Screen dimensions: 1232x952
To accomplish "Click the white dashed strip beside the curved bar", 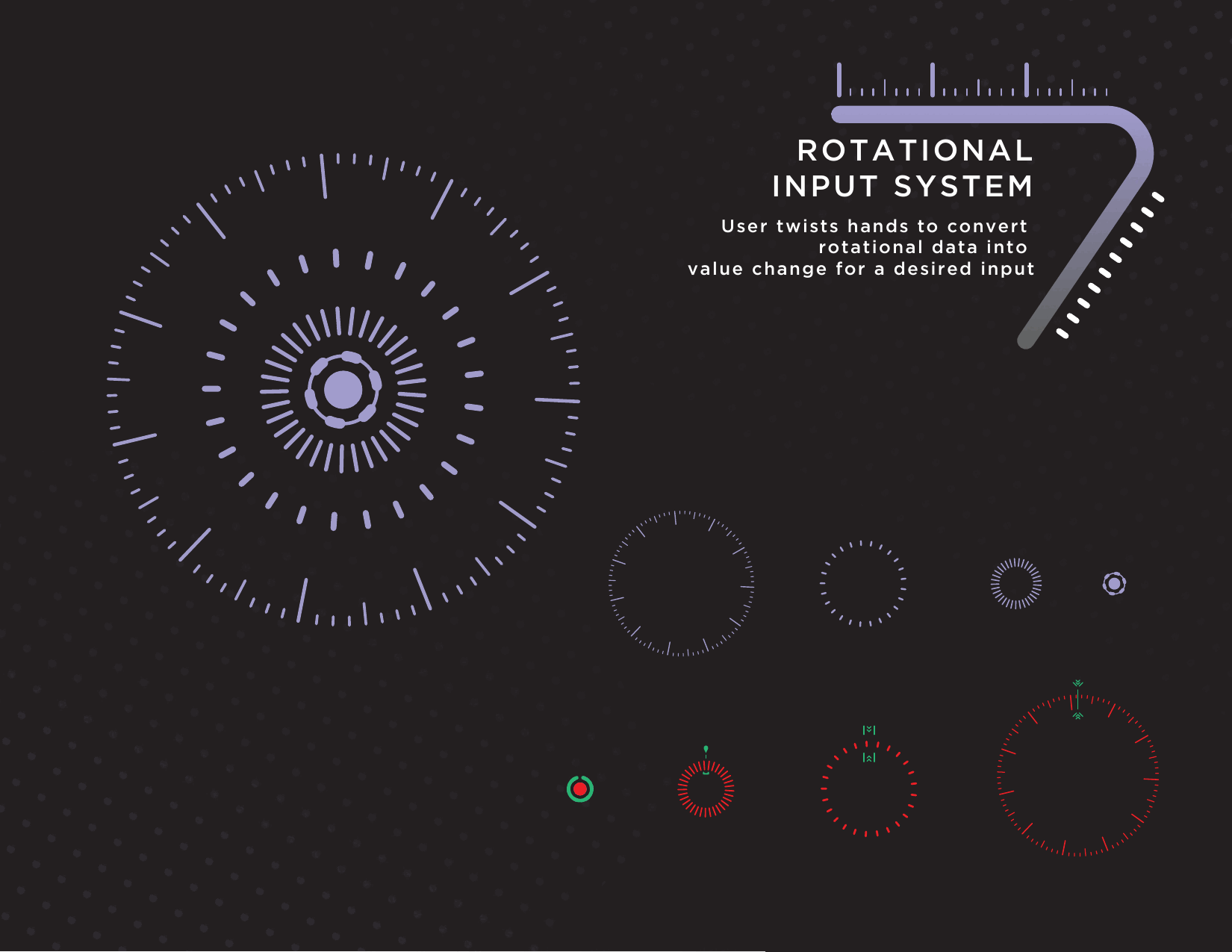I will coord(1111,266).
